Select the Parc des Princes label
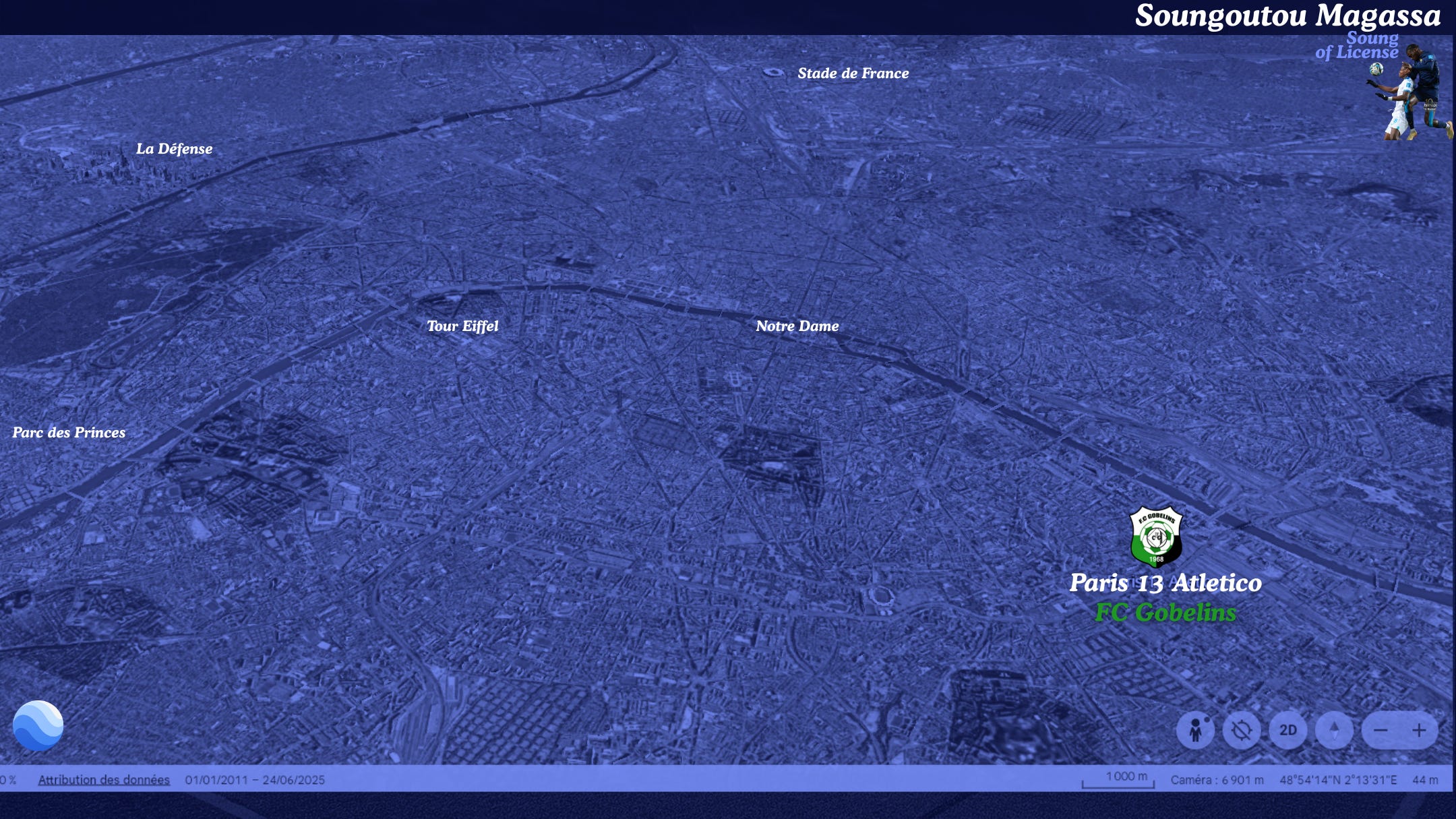 [69, 433]
